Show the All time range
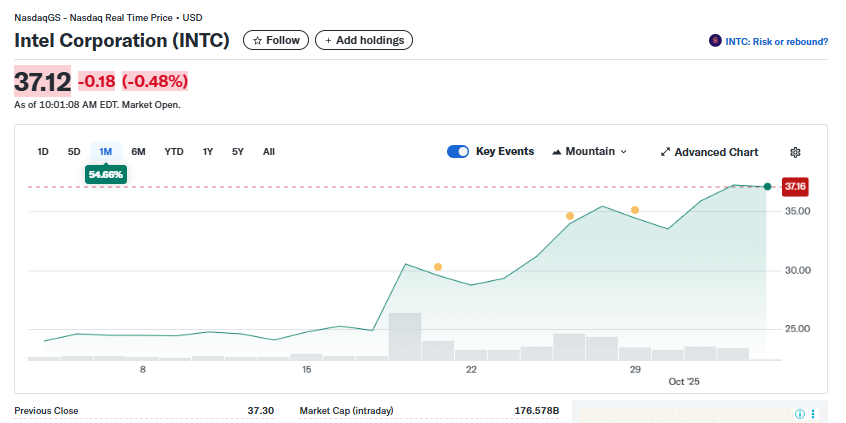 pos(269,152)
